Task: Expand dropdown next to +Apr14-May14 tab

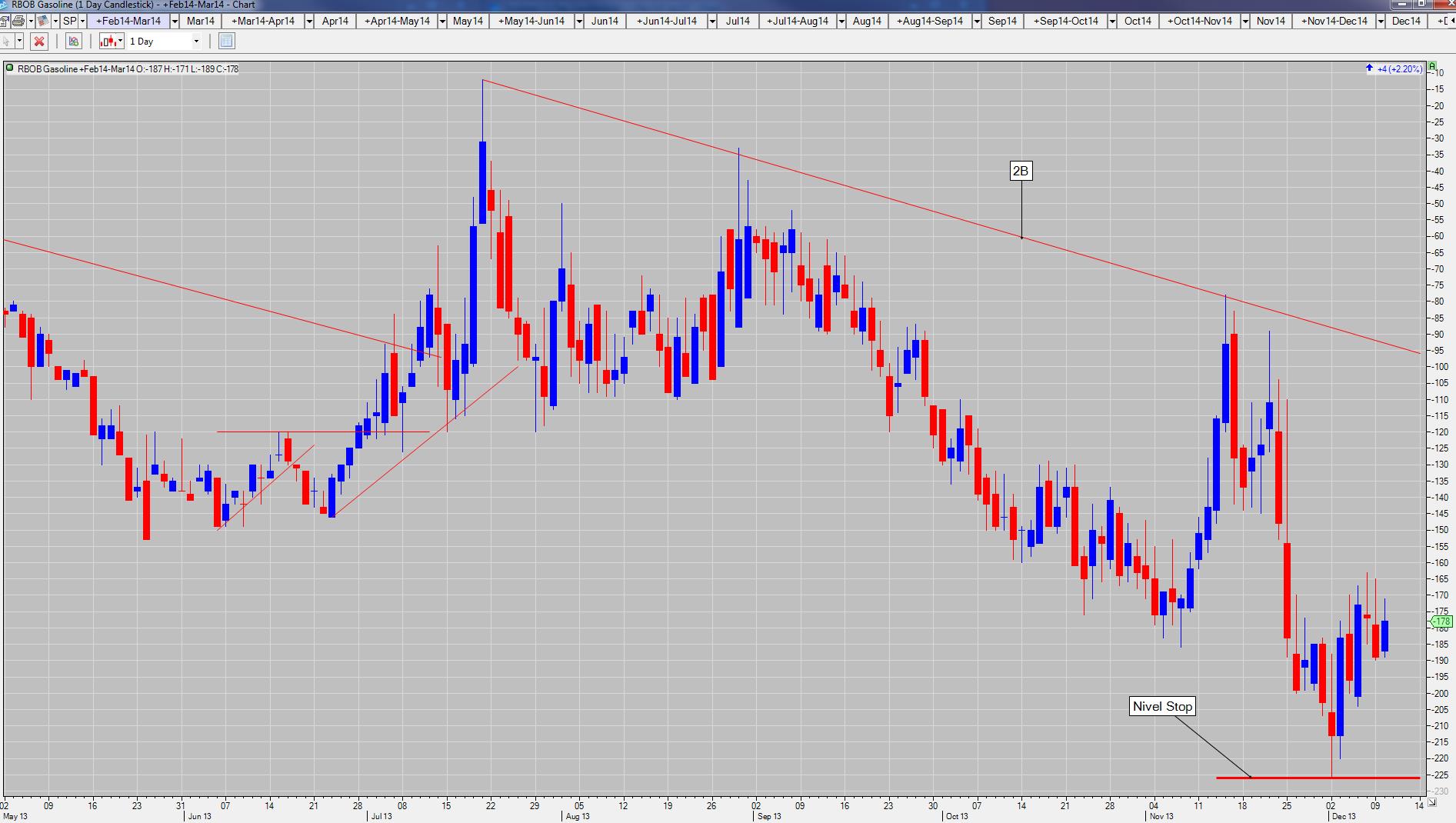Action: click(x=442, y=21)
